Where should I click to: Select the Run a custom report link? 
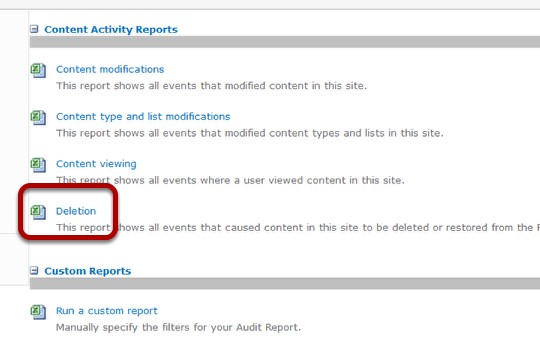click(x=106, y=311)
